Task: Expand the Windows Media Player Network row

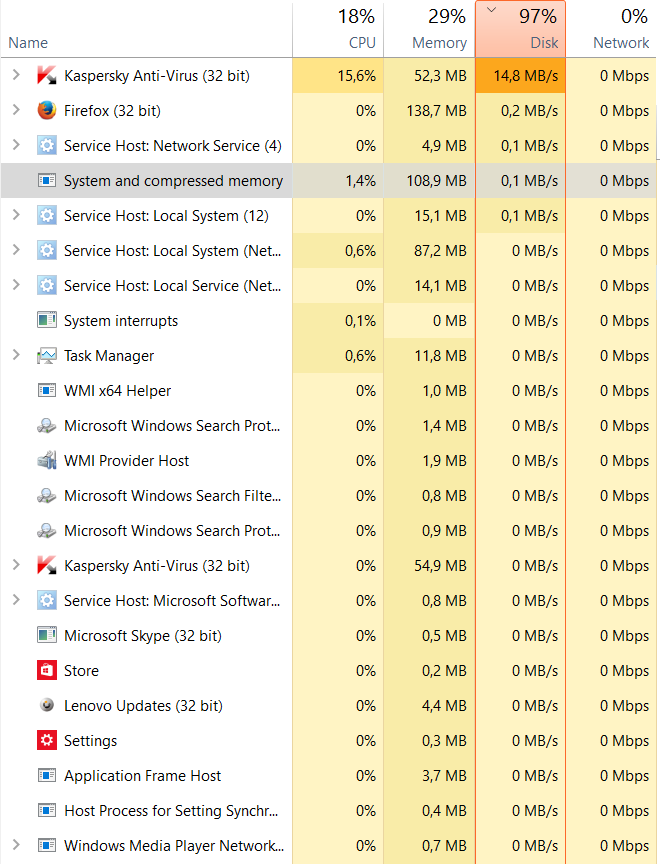Action: click(x=16, y=845)
